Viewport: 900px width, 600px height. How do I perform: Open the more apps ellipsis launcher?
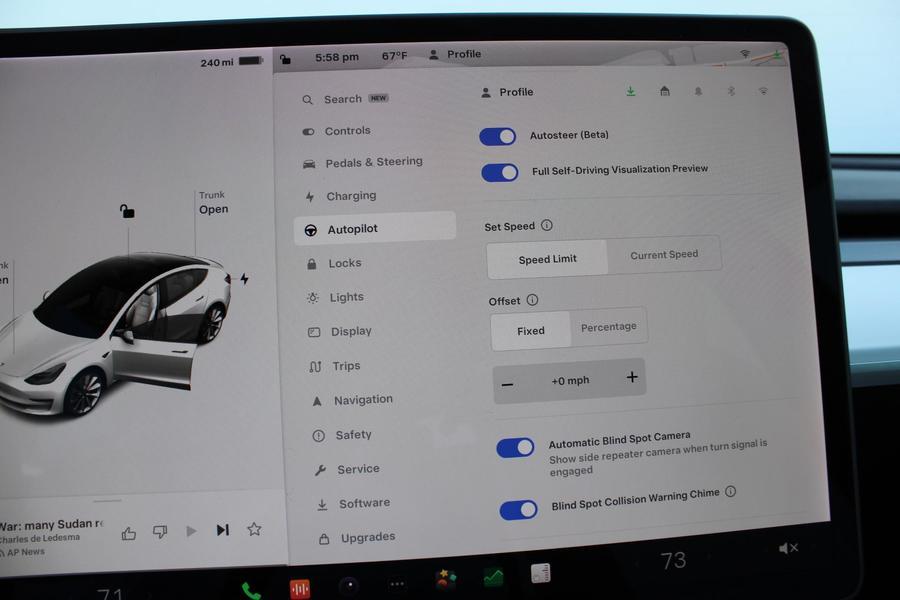click(397, 584)
